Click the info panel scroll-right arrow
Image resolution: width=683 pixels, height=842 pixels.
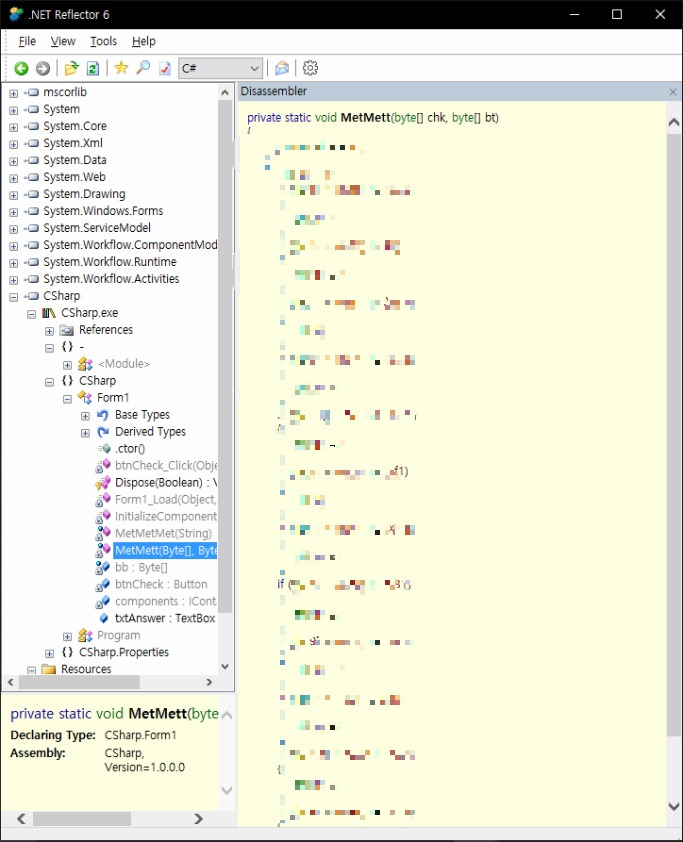tap(198, 819)
